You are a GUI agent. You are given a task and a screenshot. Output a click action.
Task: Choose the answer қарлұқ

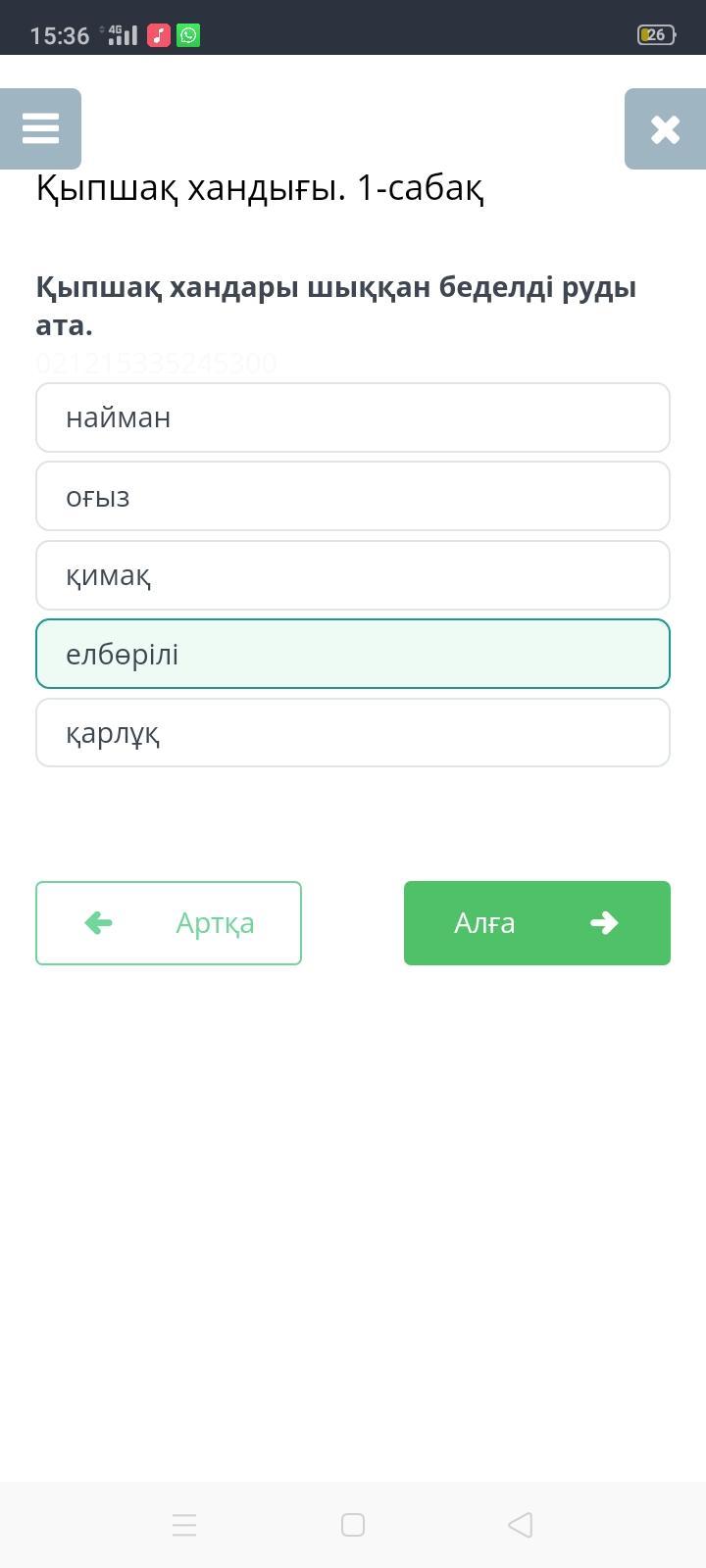[353, 733]
